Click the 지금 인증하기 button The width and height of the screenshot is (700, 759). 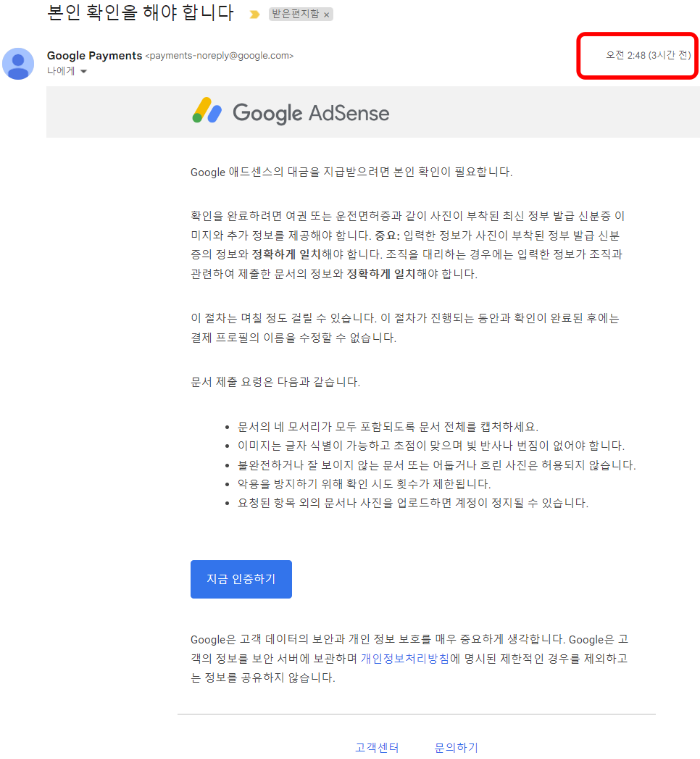241,579
